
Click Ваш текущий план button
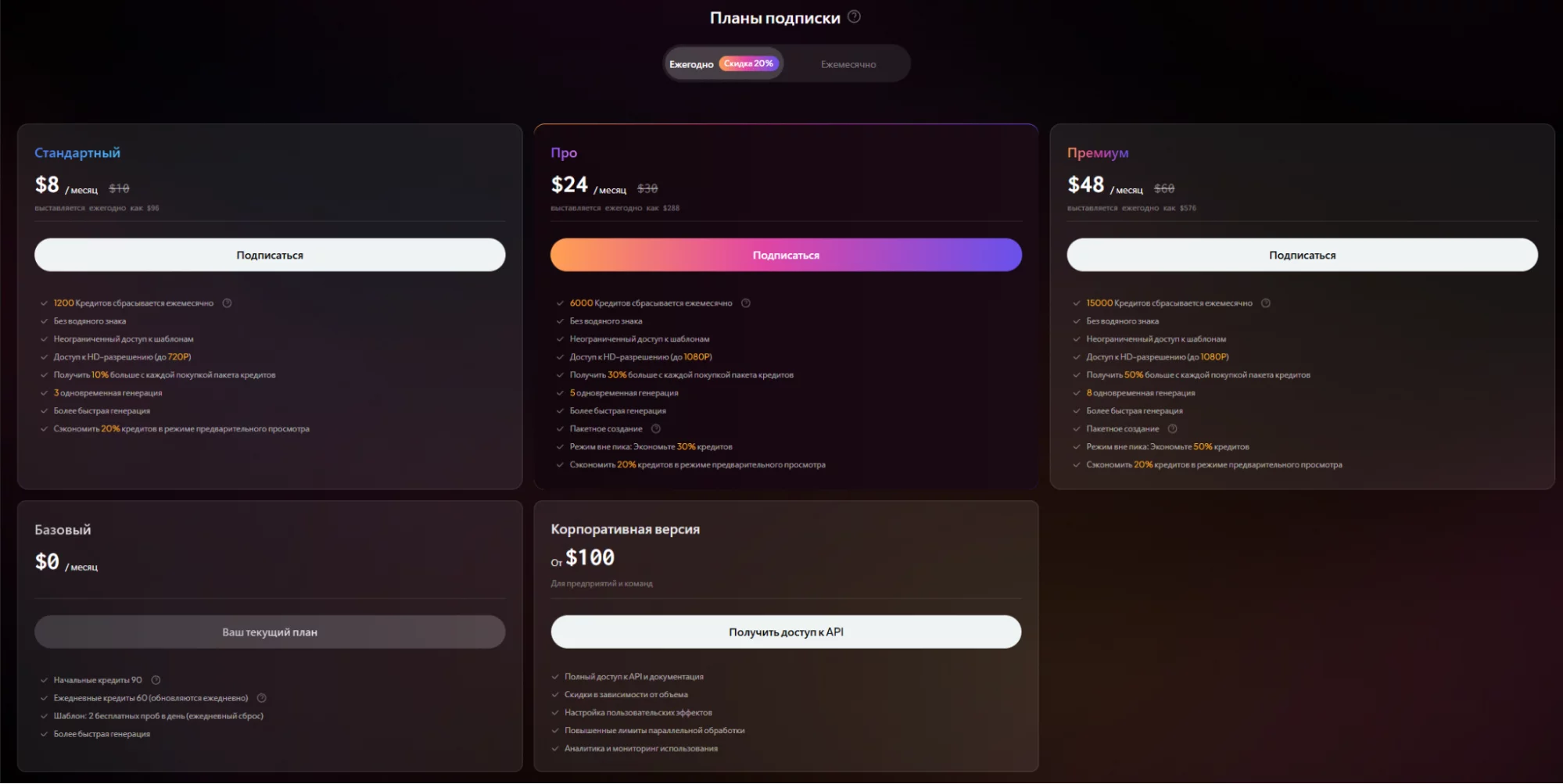[270, 632]
